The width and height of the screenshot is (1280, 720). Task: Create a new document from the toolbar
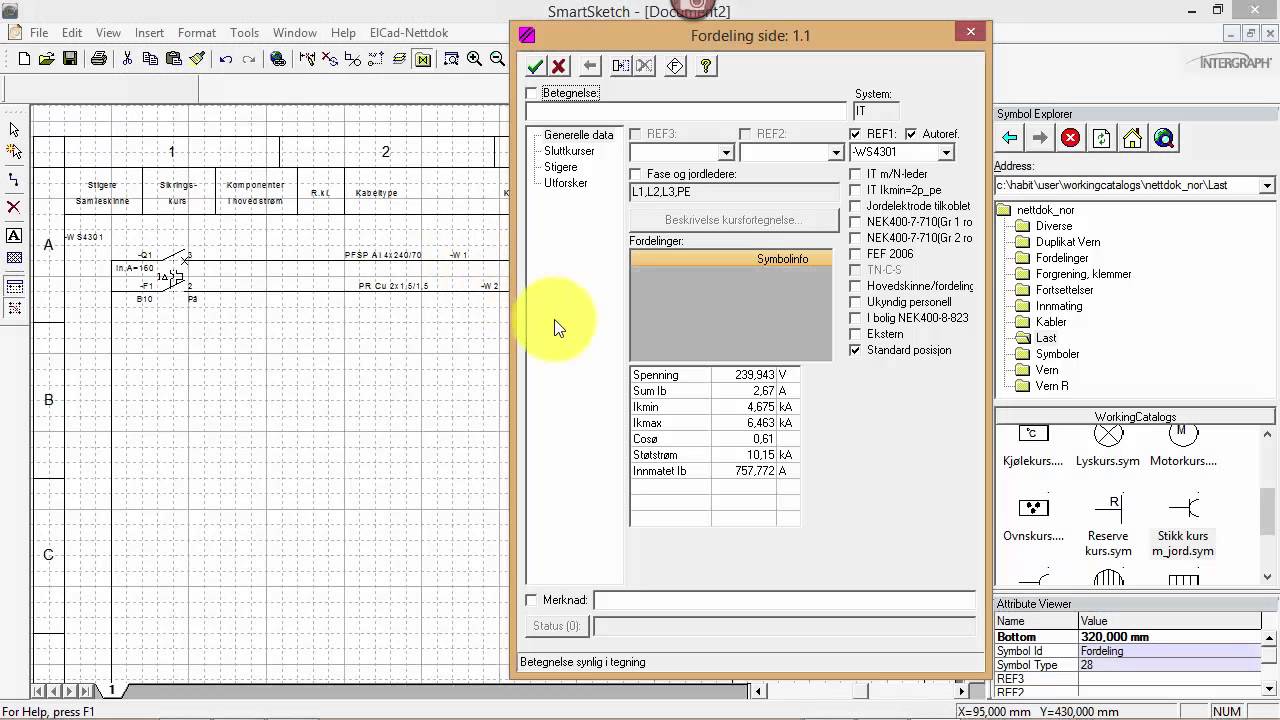[x=24, y=59]
